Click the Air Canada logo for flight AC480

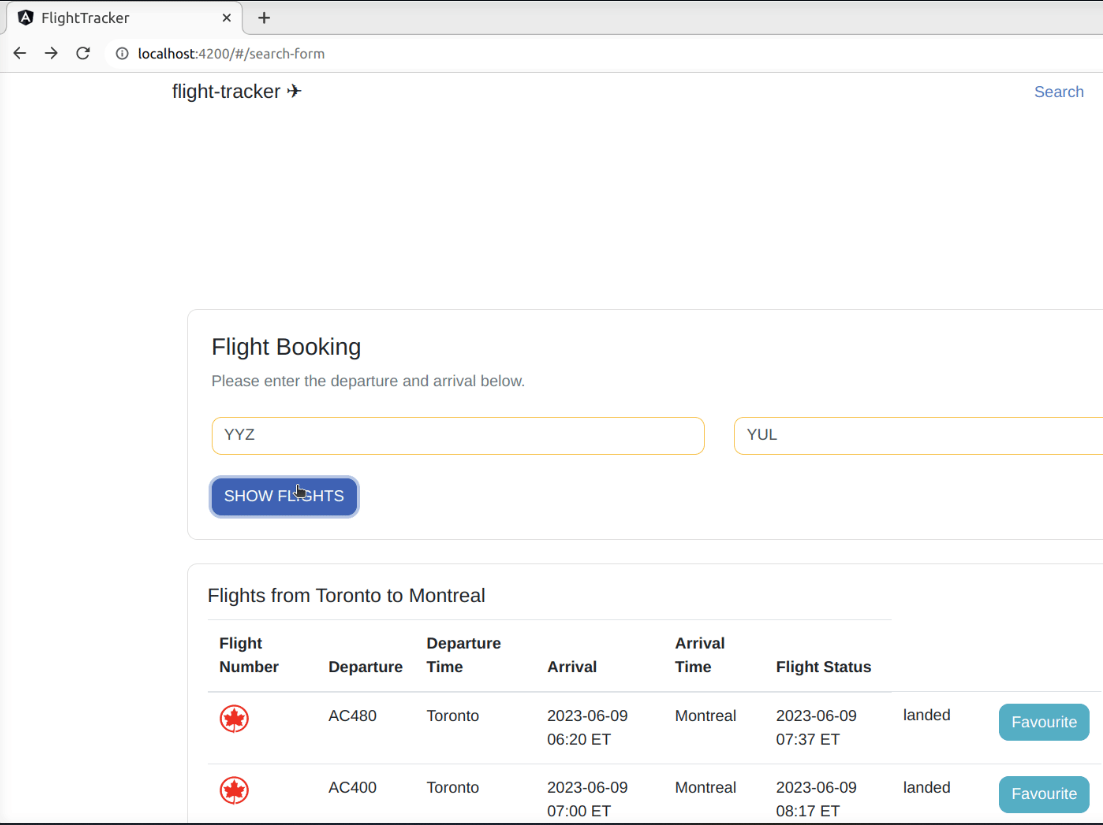click(234, 718)
